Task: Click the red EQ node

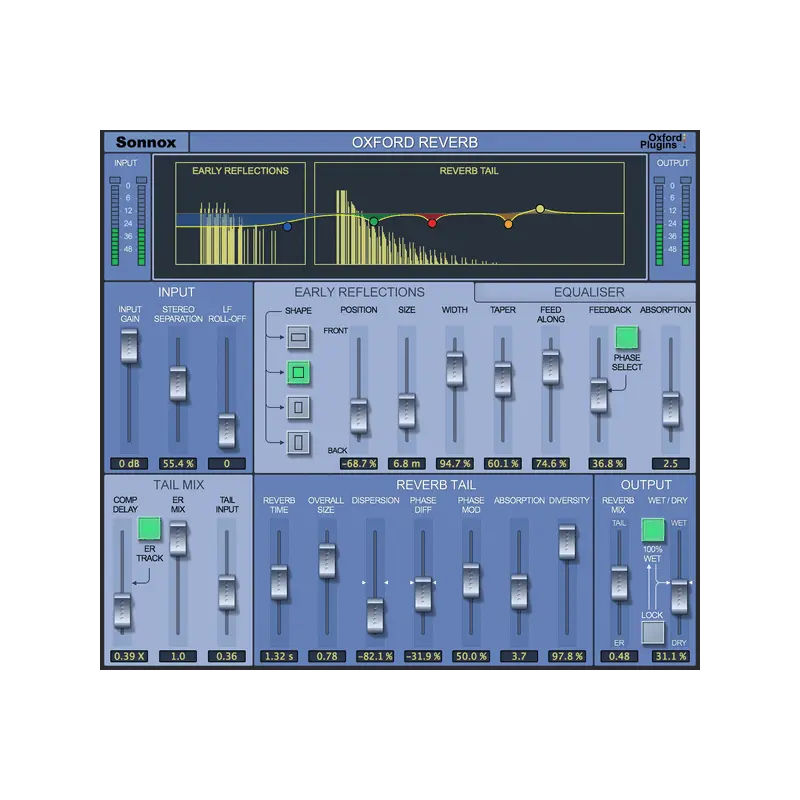Action: point(432,223)
